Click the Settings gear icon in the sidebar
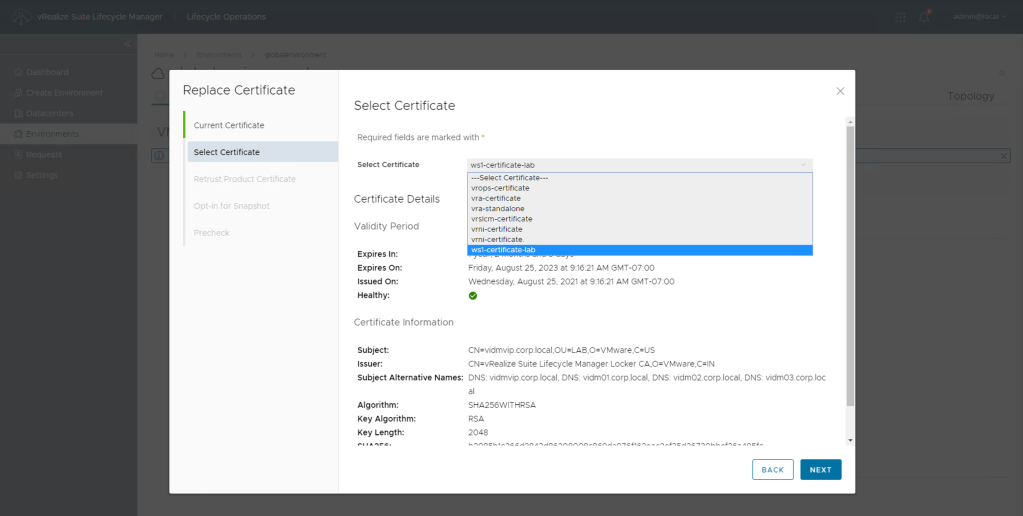 (x=17, y=175)
